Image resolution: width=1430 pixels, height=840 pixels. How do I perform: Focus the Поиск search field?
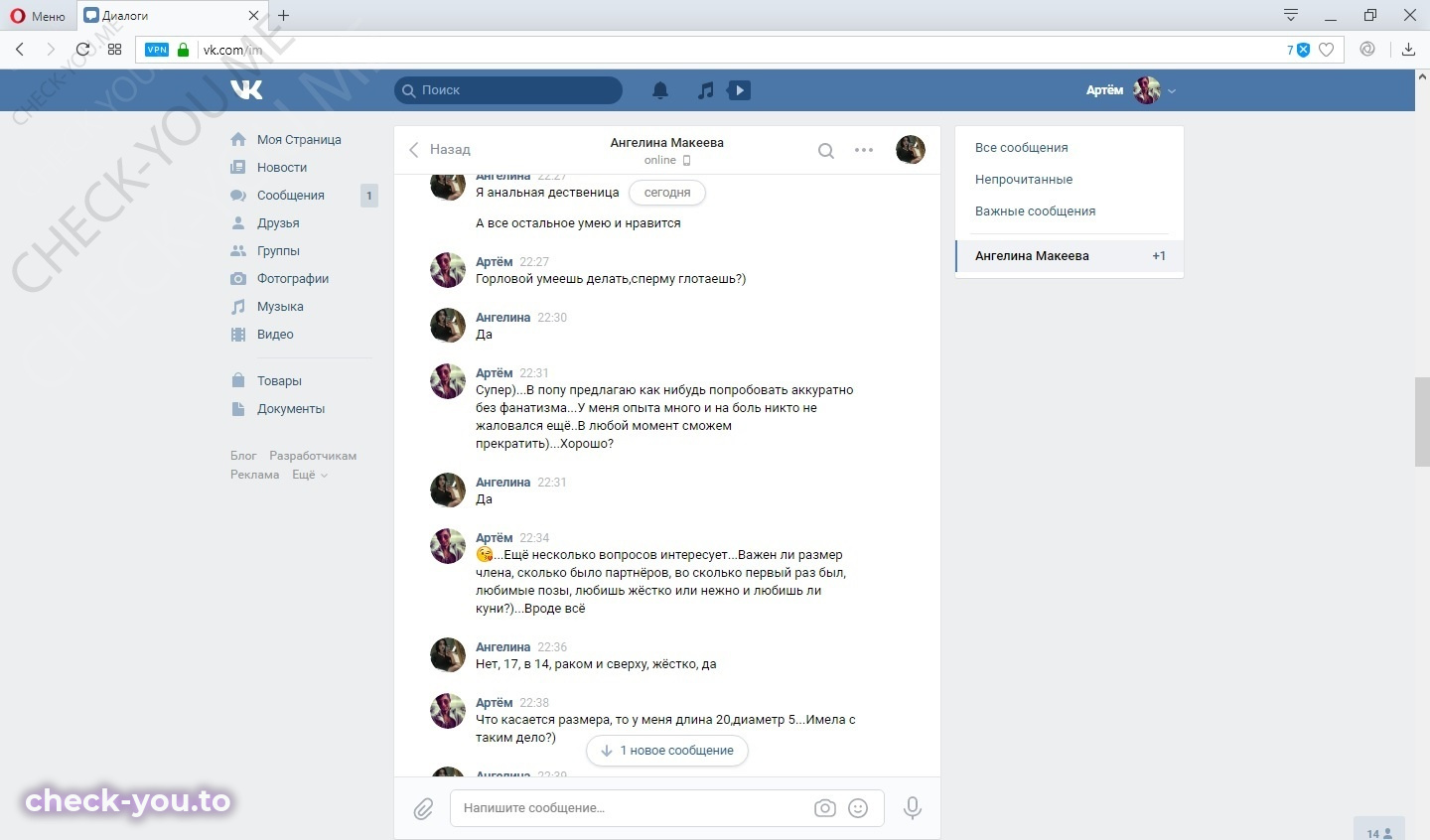(x=508, y=90)
